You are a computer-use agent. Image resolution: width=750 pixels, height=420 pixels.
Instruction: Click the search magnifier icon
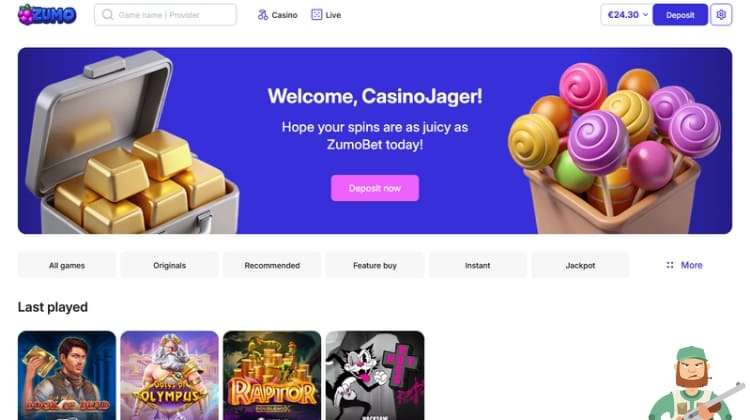[x=108, y=15]
